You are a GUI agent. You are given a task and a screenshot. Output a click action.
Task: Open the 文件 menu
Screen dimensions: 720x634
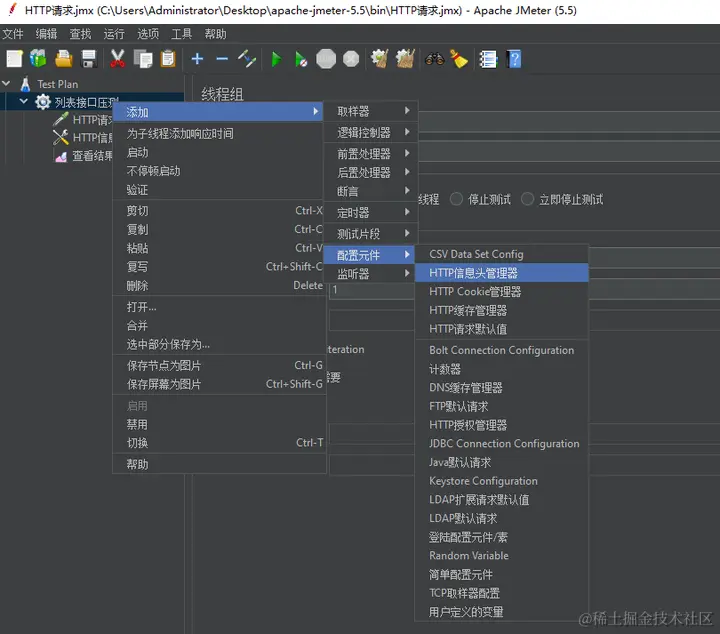[12, 34]
